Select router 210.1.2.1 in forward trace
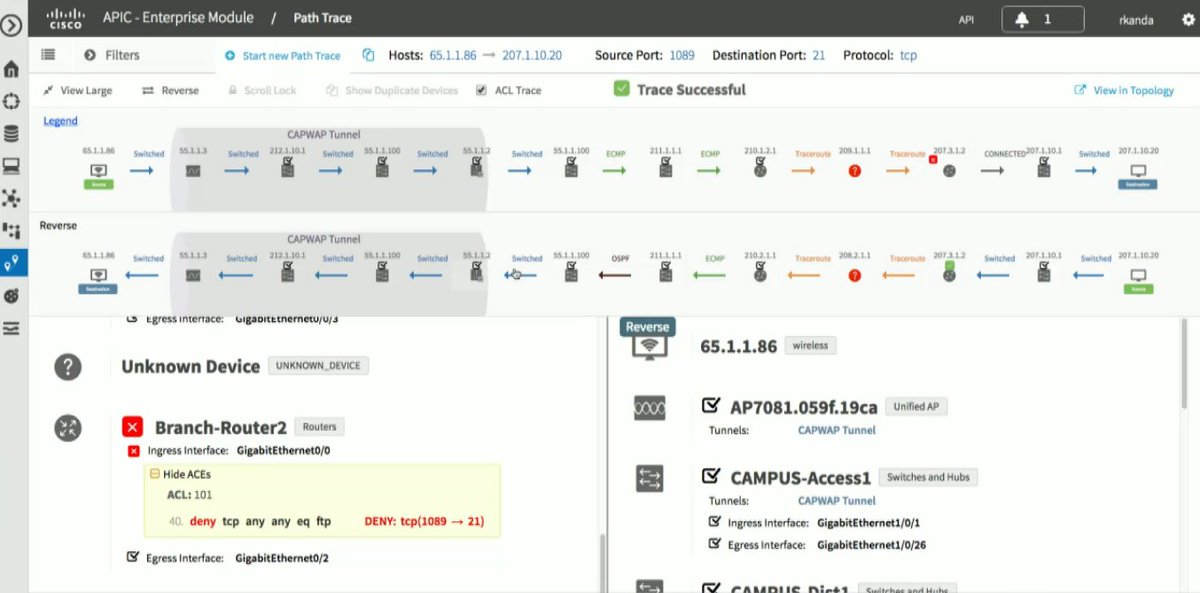Screen dimensions: 1200x593 pos(760,170)
